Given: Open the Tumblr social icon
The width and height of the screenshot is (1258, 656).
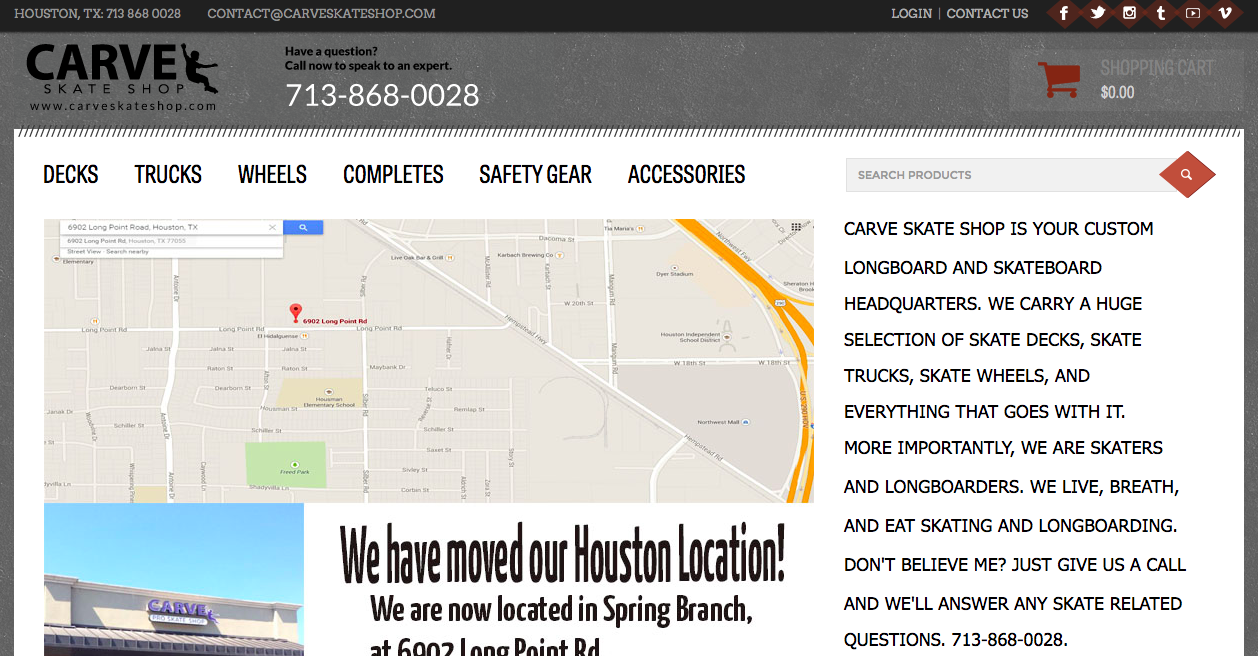Looking at the screenshot, I should (x=1161, y=13).
